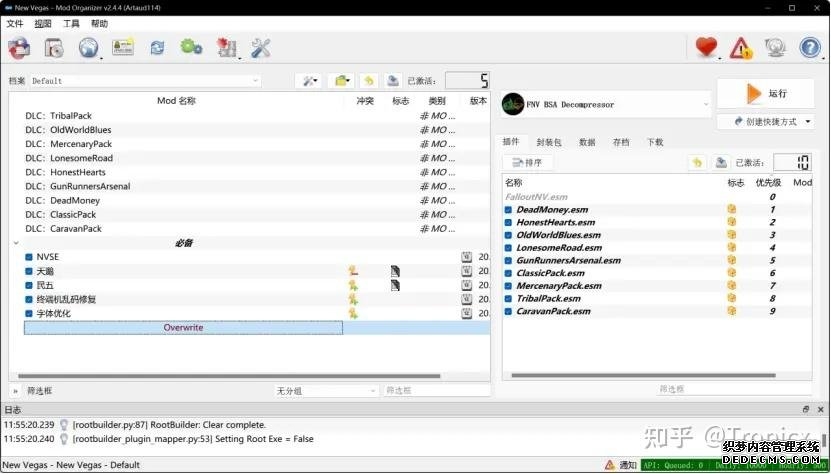
Task: Click the blue help question mark icon
Action: pyautogui.click(x=811, y=47)
